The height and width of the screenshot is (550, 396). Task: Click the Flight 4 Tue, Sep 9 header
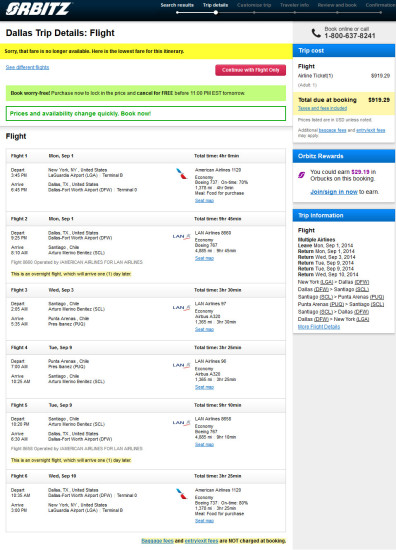coord(146,348)
